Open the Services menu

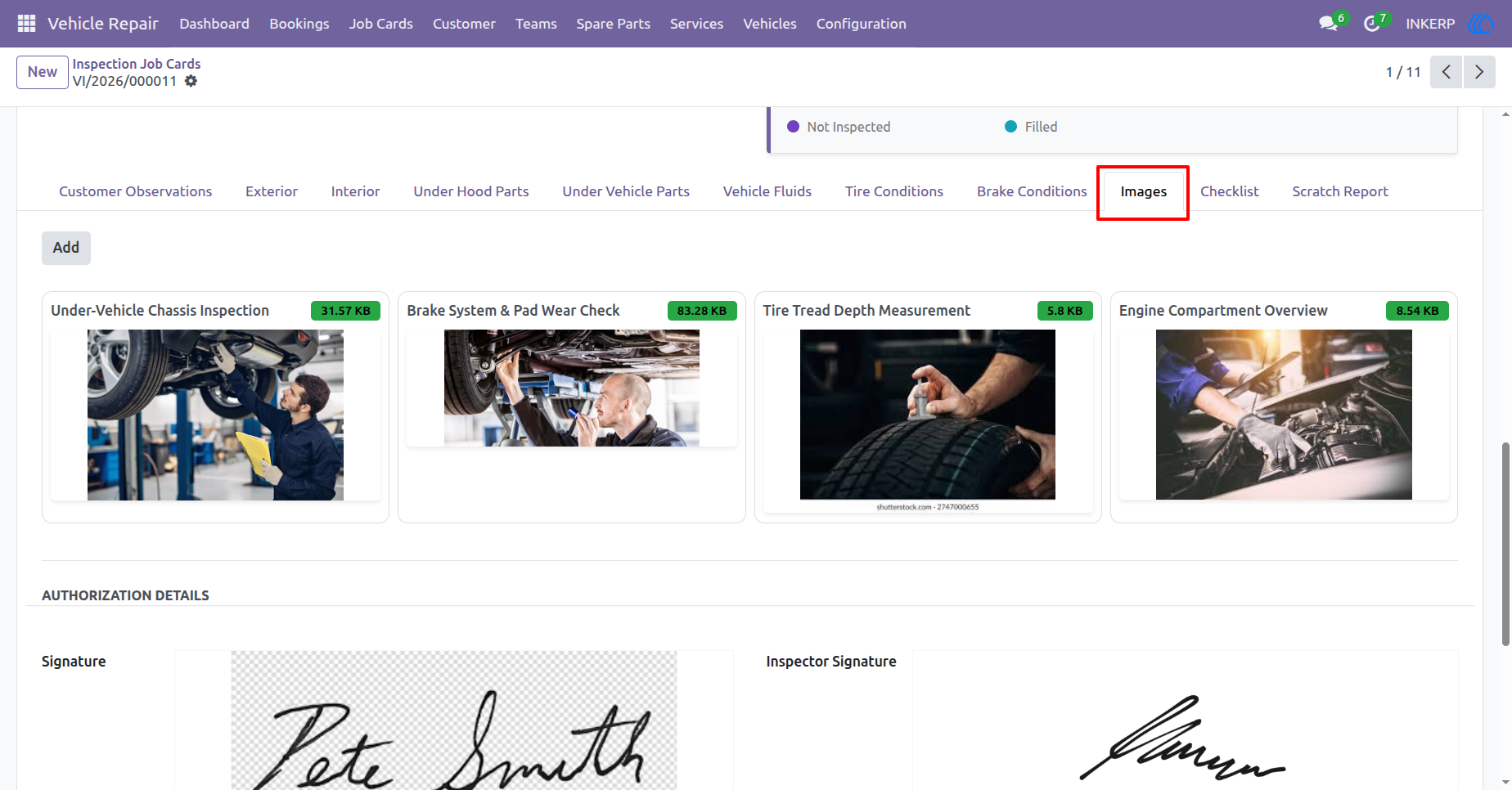696,24
